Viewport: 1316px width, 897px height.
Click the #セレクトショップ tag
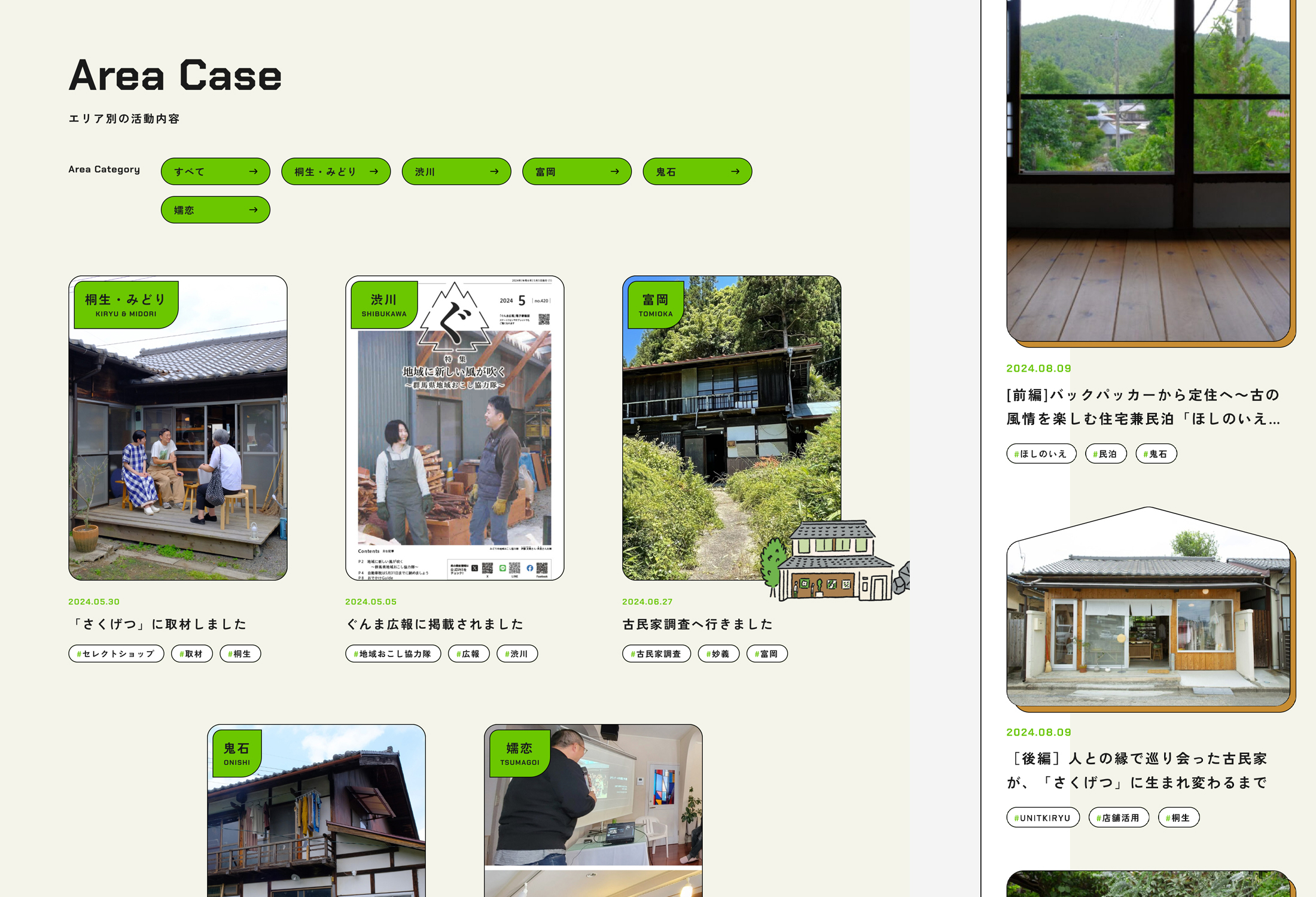click(x=116, y=653)
